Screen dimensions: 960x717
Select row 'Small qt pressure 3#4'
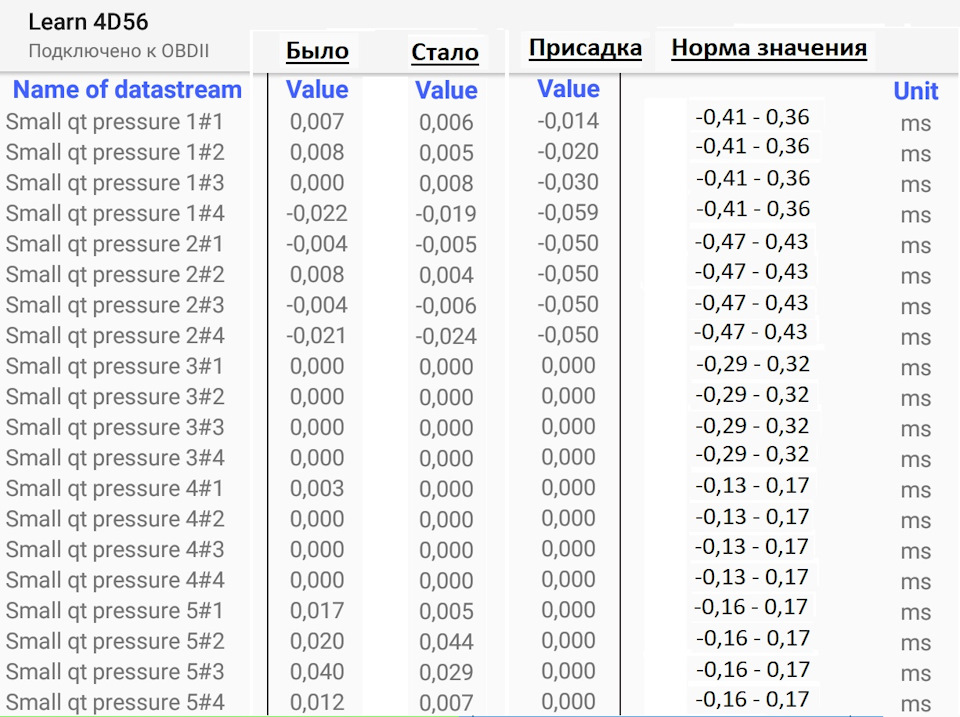(x=480, y=458)
